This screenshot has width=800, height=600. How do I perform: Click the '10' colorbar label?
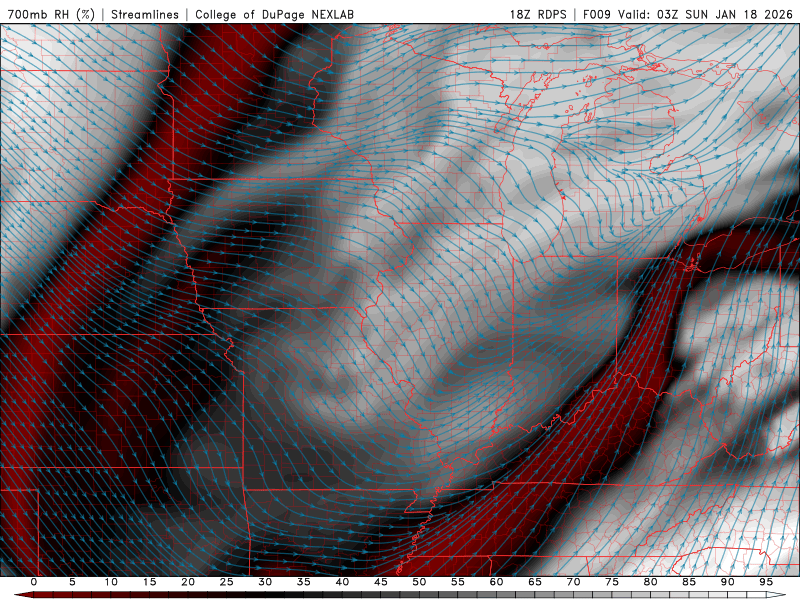point(111,582)
